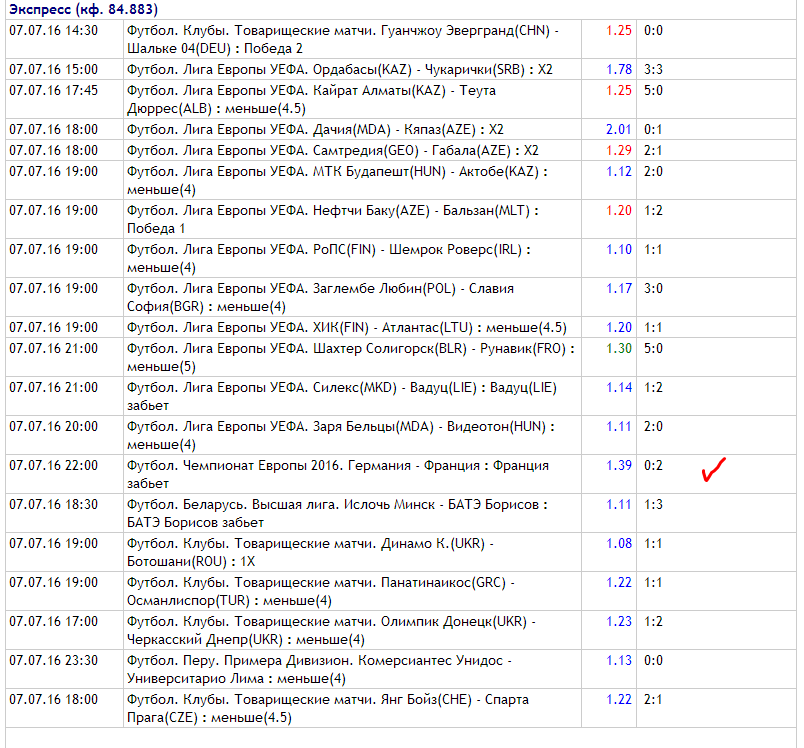Image resolution: width=804 pixels, height=748 pixels.
Task: Click score 0:2 in the Германия - Франция row
Action: [x=653, y=465]
